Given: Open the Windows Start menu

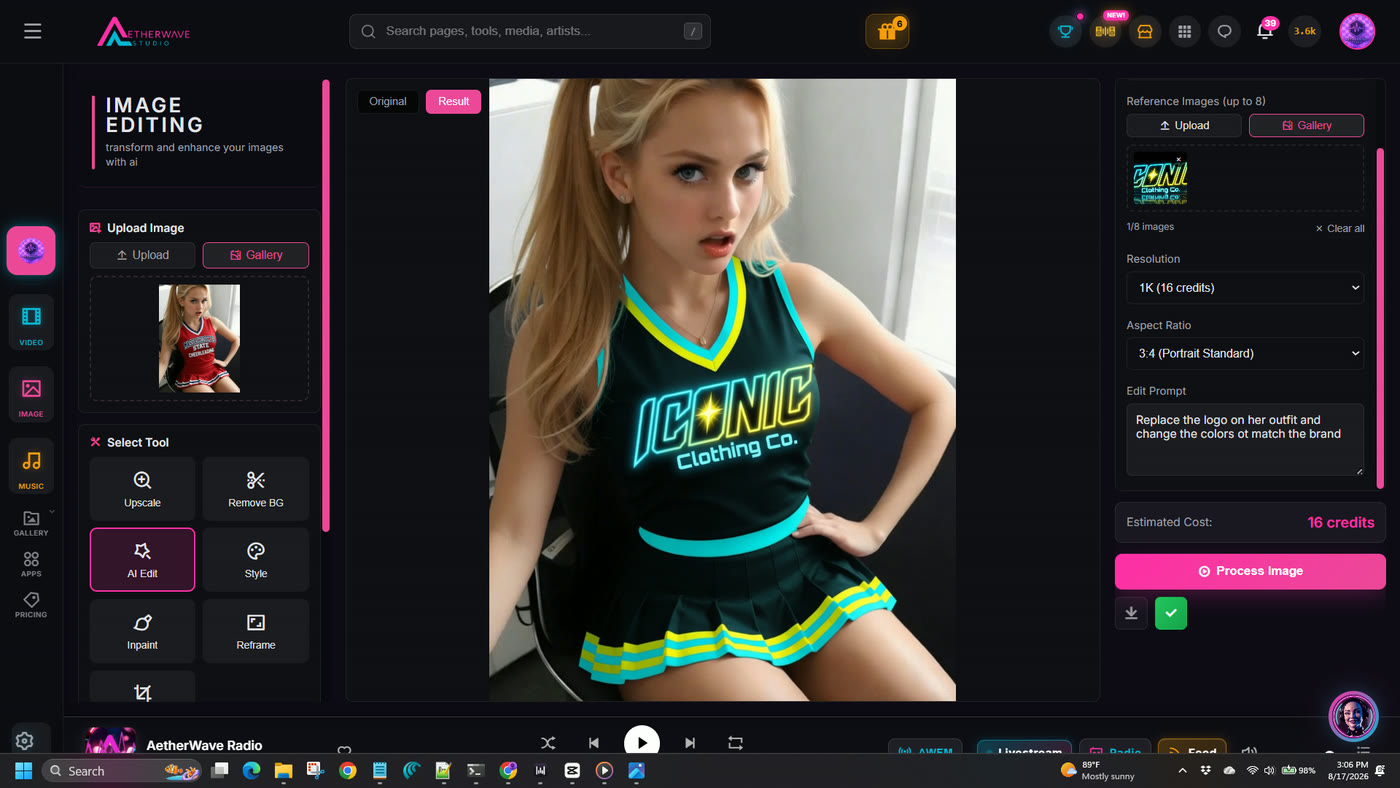Looking at the screenshot, I should pos(23,771).
